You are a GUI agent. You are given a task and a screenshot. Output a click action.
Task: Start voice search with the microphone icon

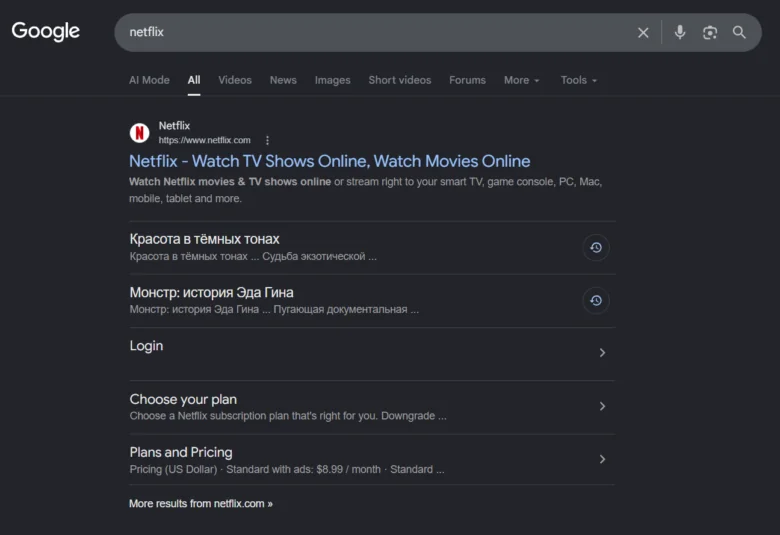tap(680, 32)
